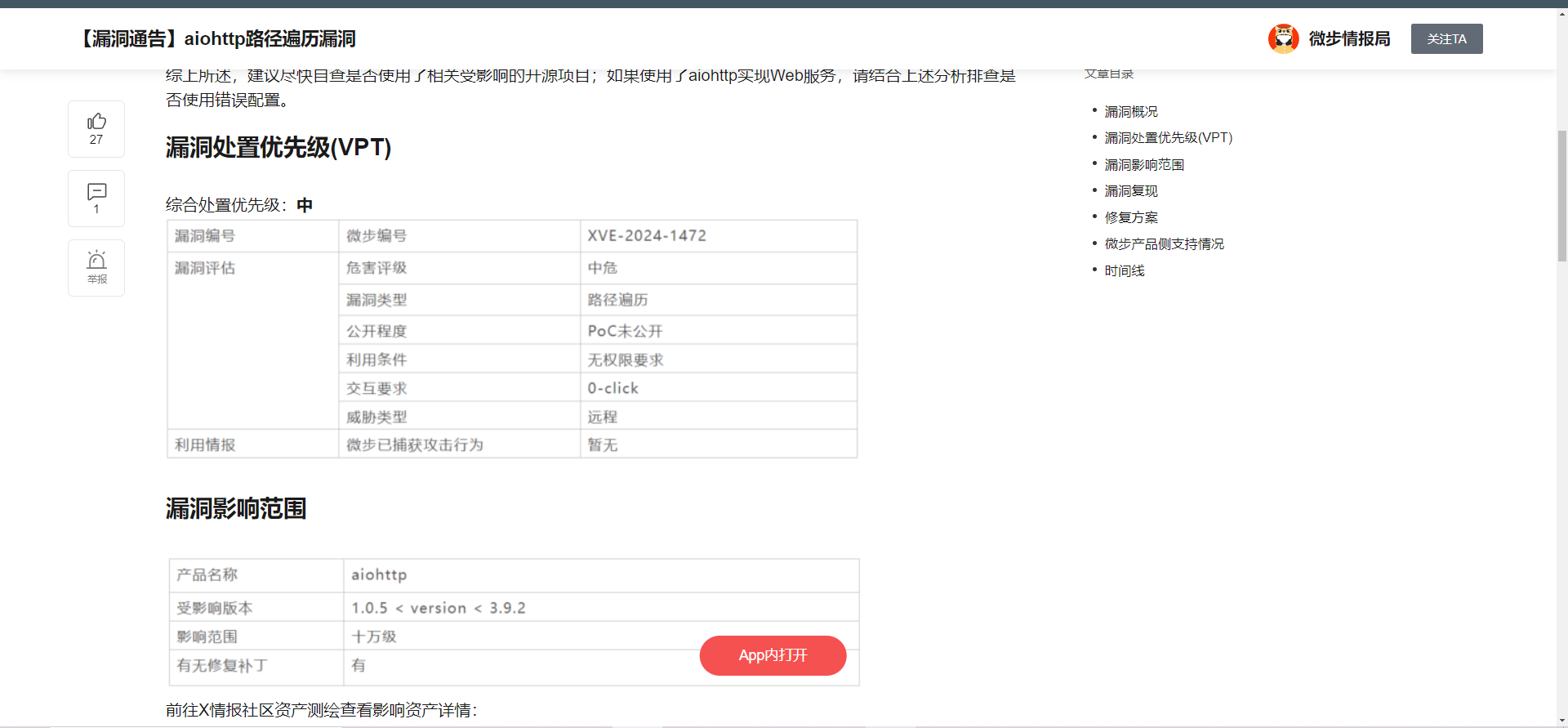Open comments via speech bubble icon
1568x728 pixels.
tap(96, 192)
